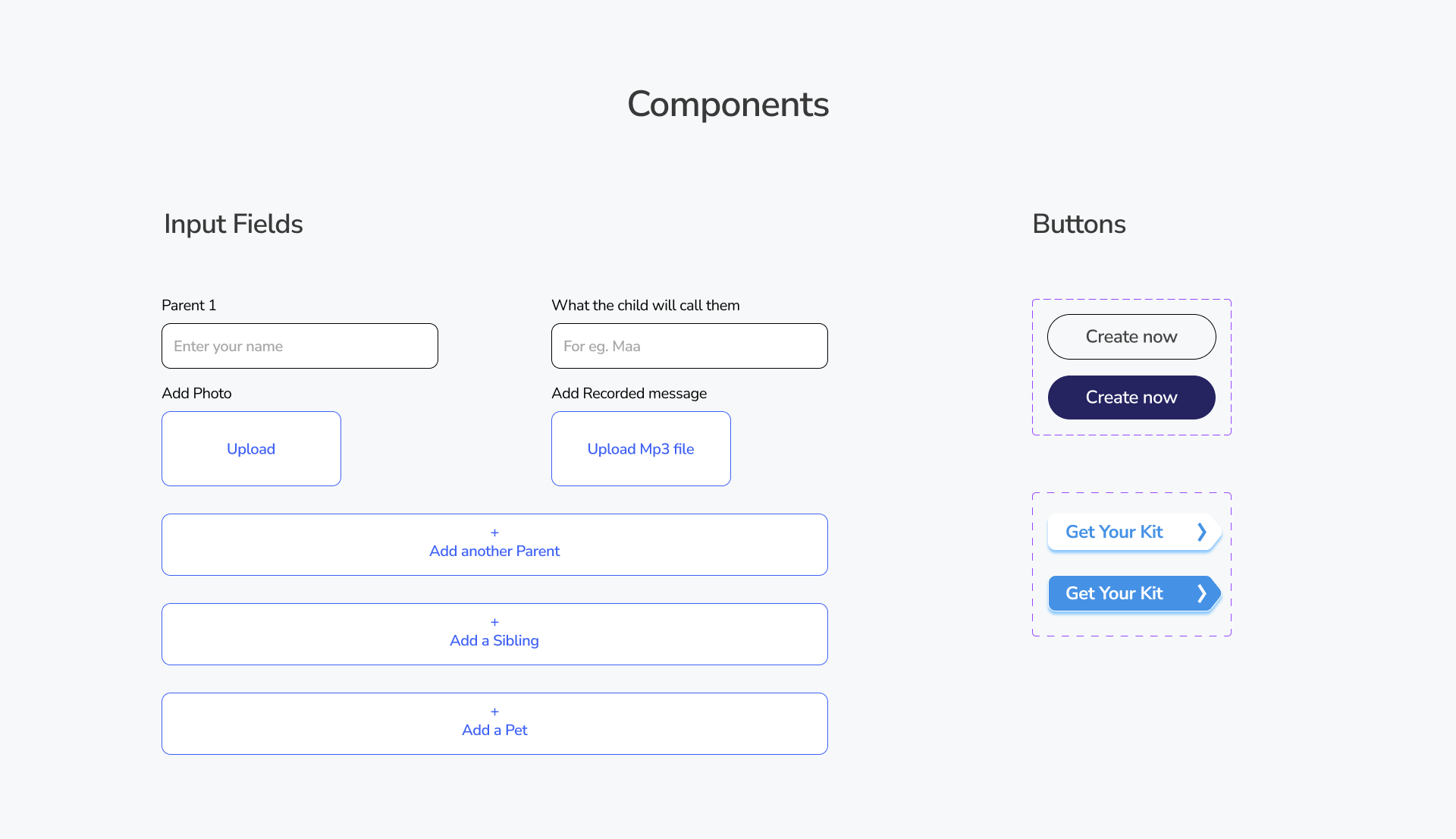This screenshot has width=1456, height=839.
Task: Click the plus icon above Add a Sibling
Action: (x=494, y=623)
